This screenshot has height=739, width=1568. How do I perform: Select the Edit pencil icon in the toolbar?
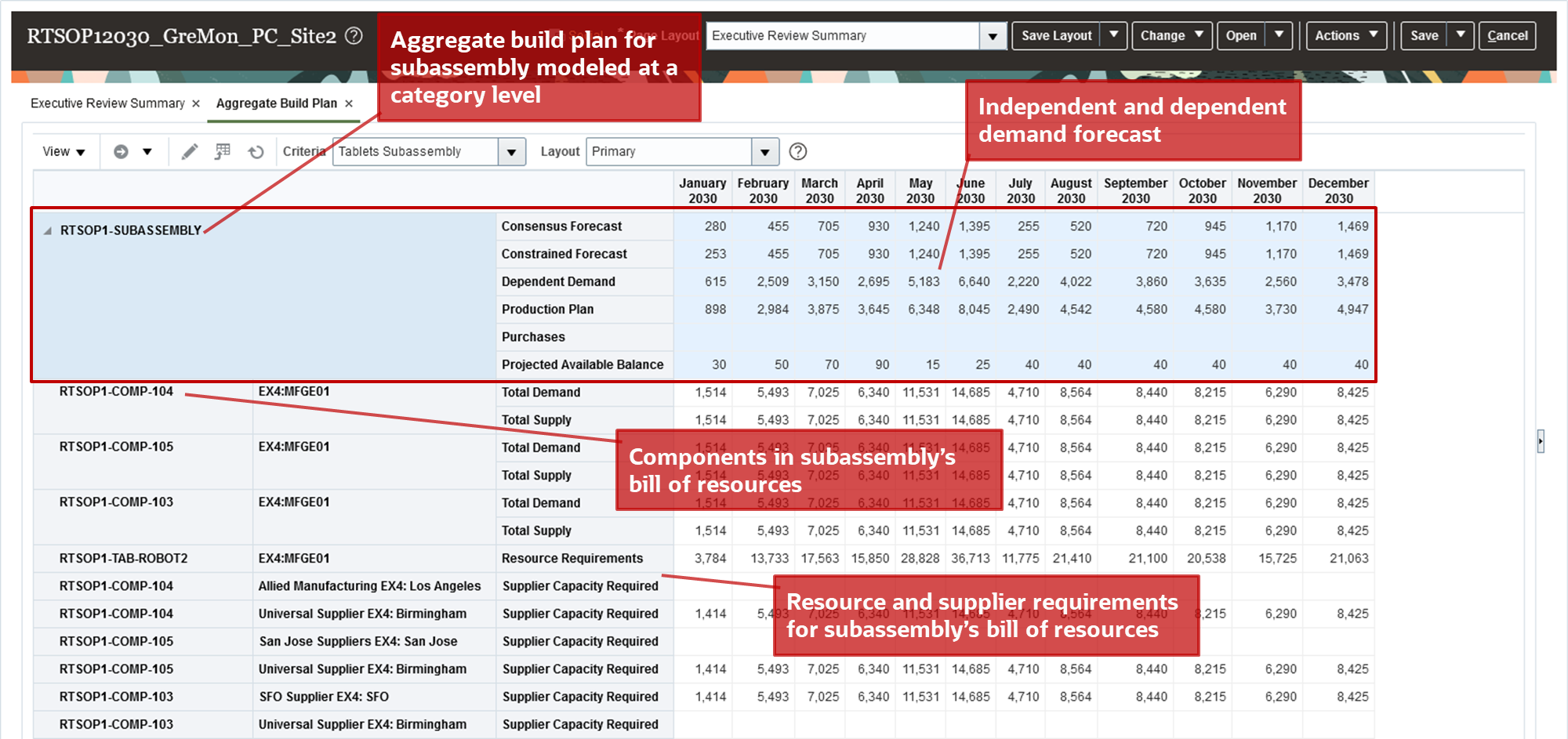[189, 151]
